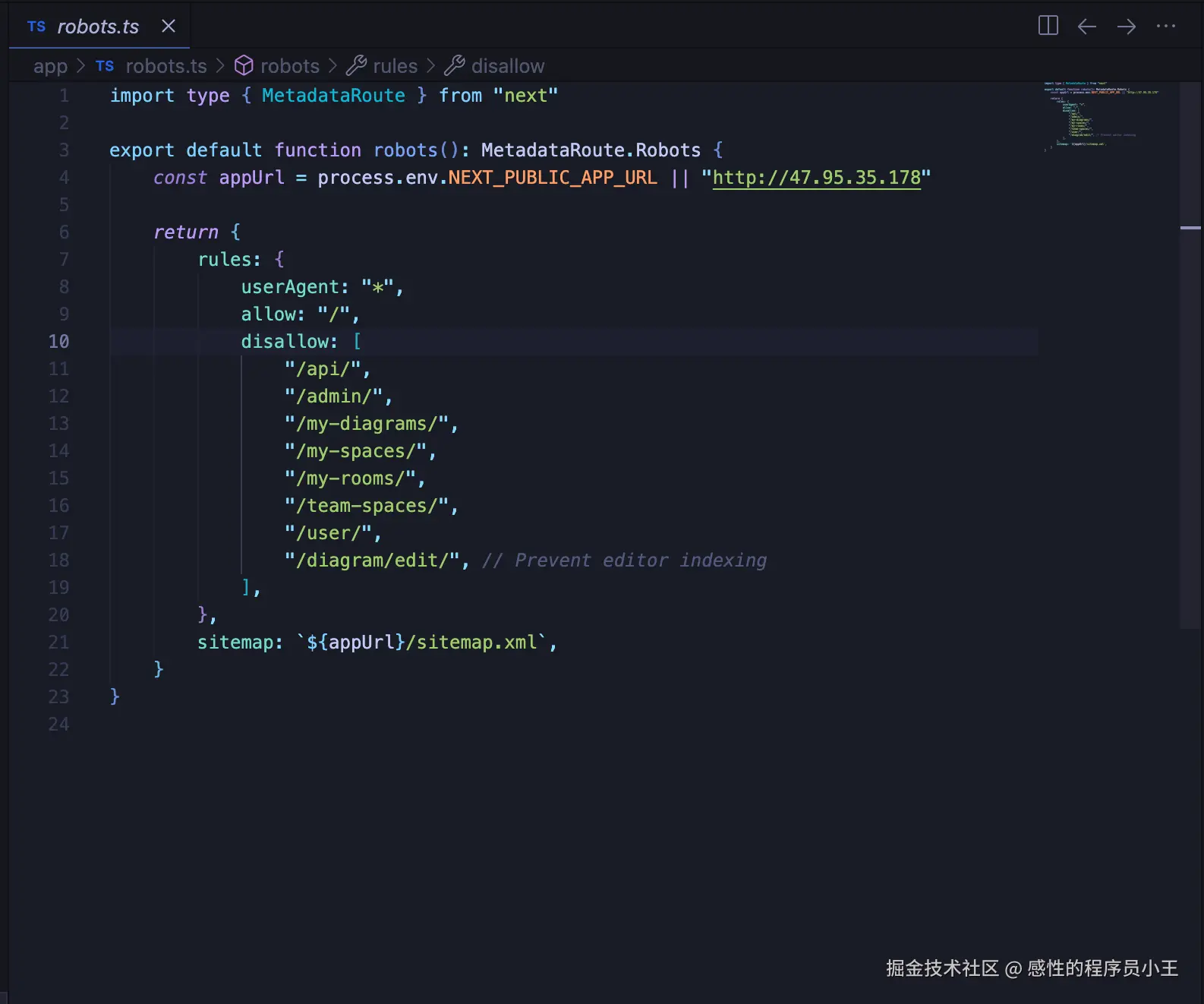Click the allow property
The image size is (1204, 1004).
(268, 314)
